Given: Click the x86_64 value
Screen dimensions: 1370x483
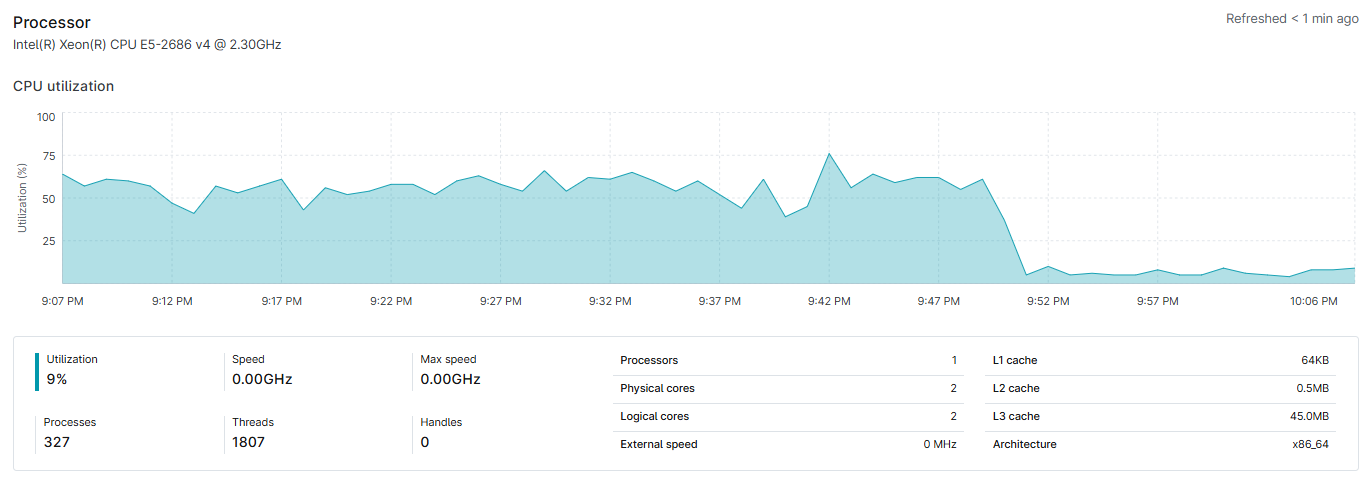Looking at the screenshot, I should tap(1311, 444).
